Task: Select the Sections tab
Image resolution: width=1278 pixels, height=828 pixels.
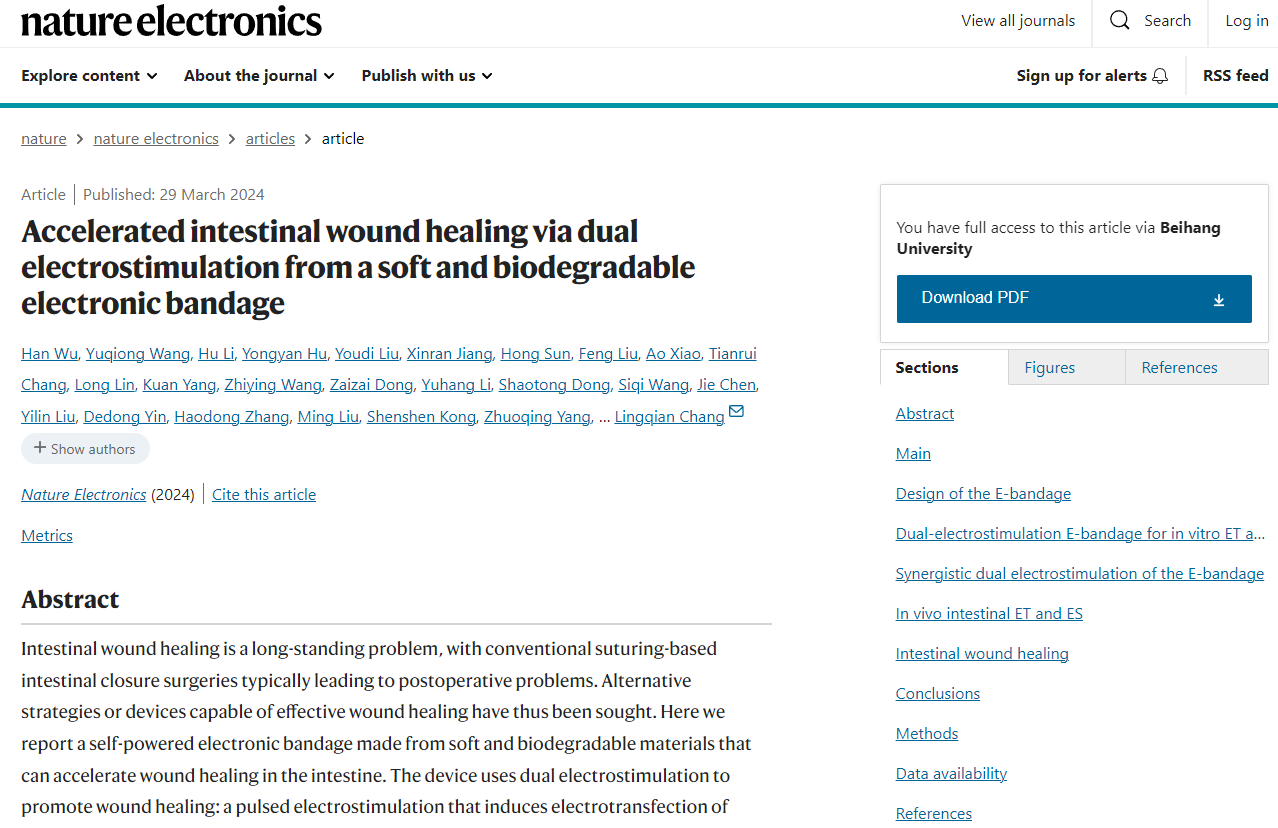Action: pos(927,367)
